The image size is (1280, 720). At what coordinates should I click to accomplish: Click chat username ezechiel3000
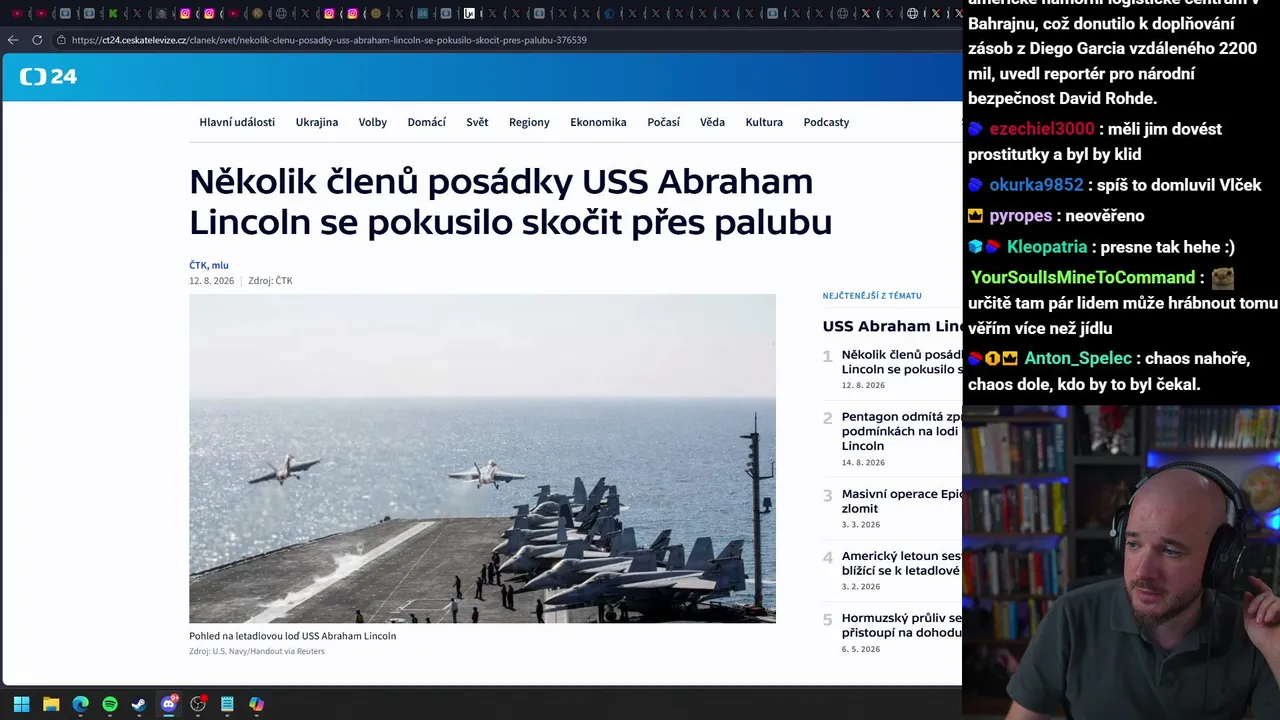1042,129
